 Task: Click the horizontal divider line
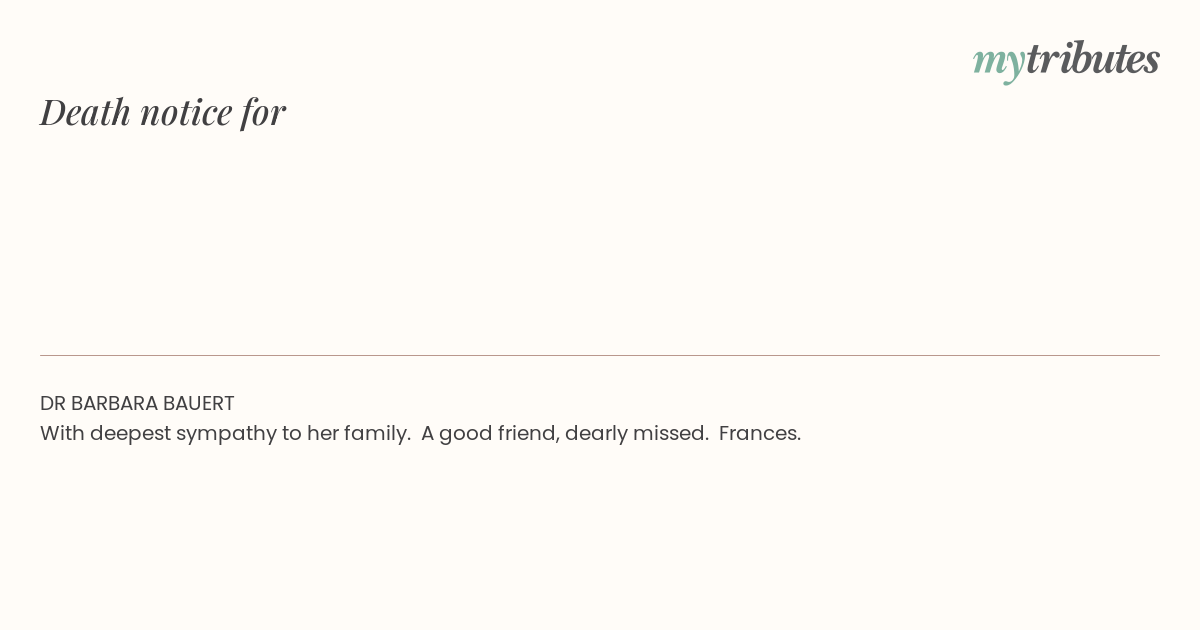(600, 355)
